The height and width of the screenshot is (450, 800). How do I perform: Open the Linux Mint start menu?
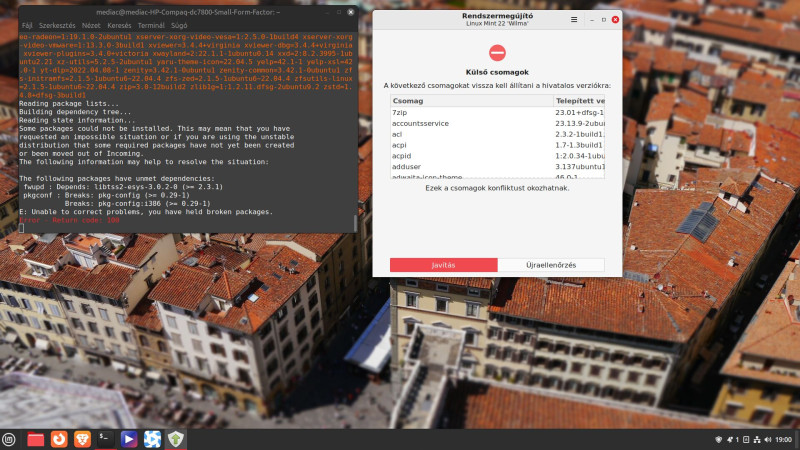[x=9, y=439]
